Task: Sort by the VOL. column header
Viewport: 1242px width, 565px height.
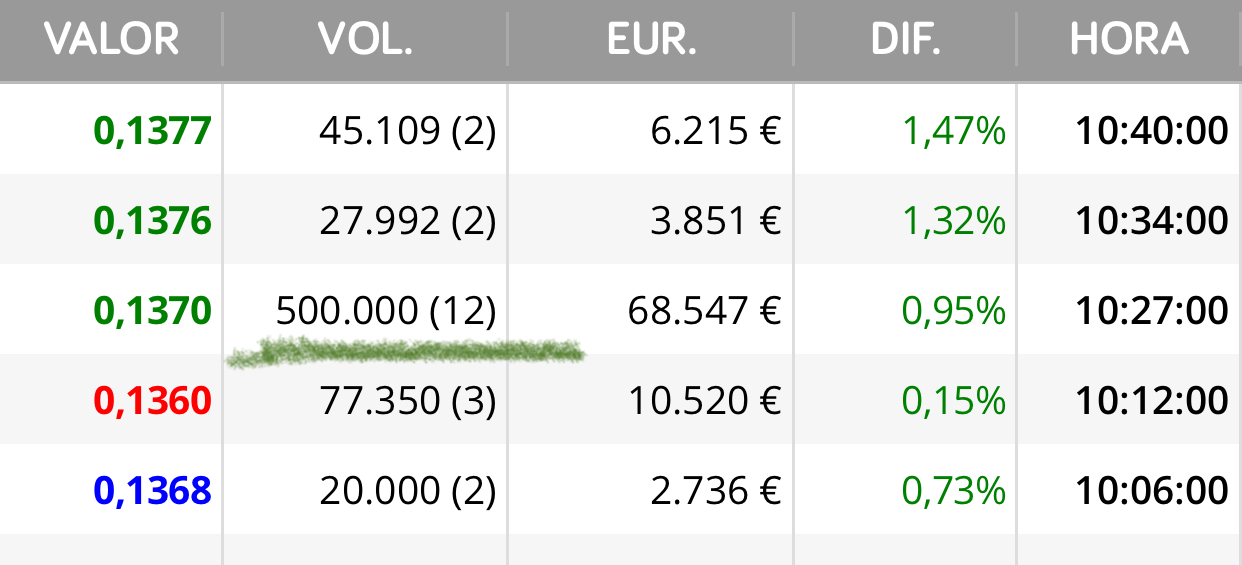Action: [365, 40]
